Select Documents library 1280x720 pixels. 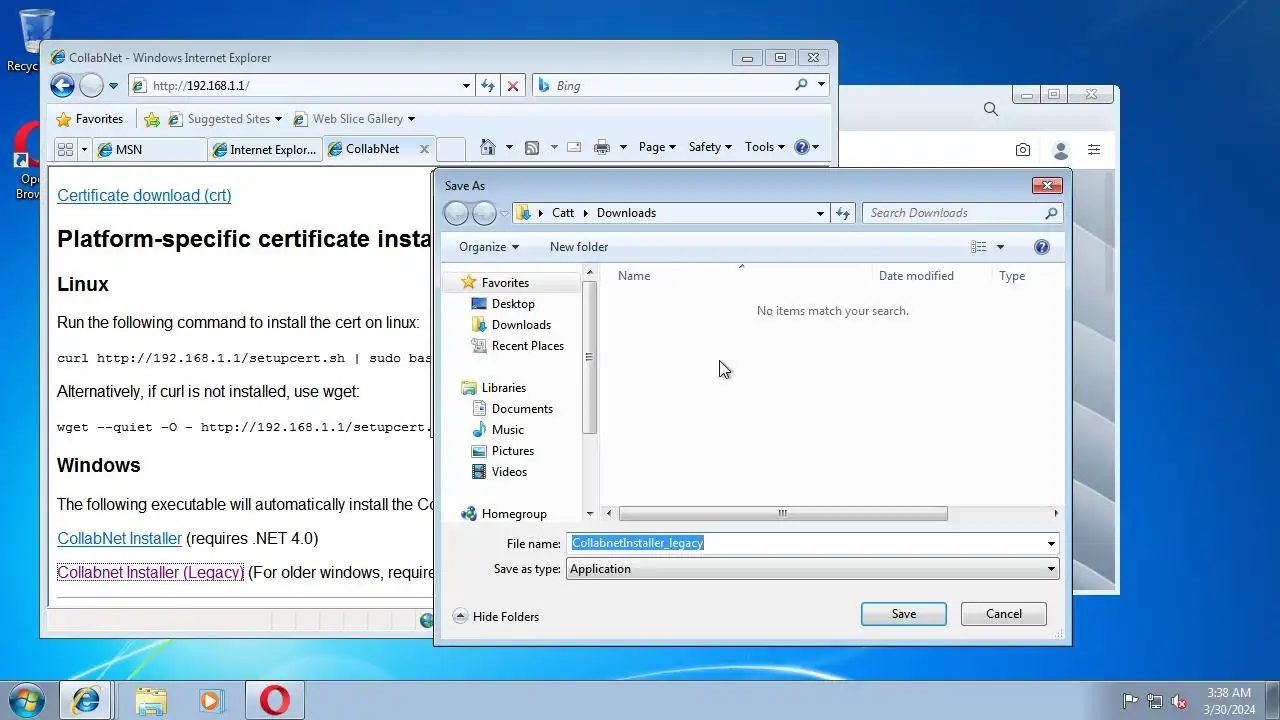522,409
